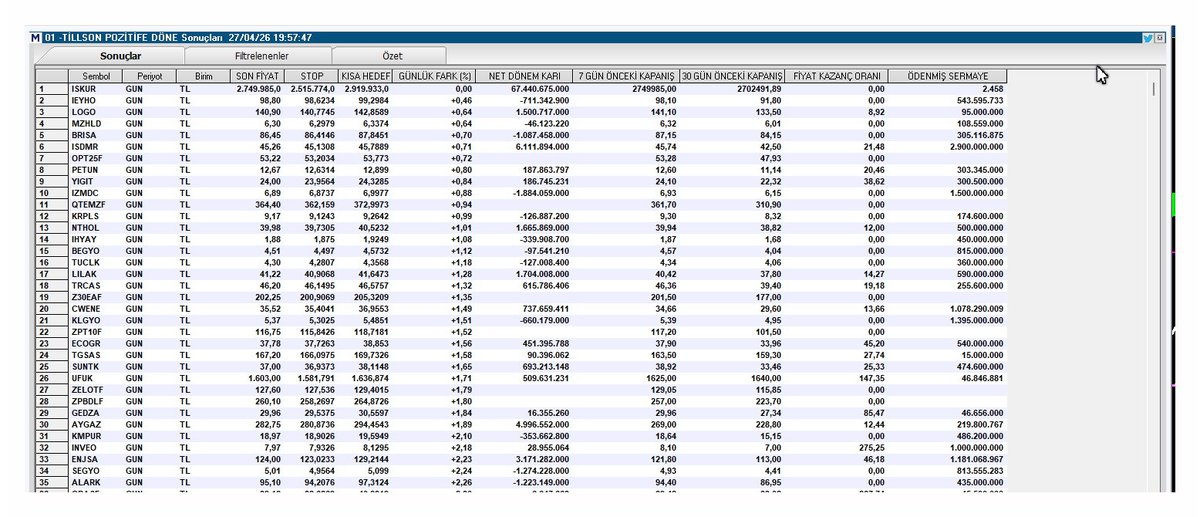Click row number 1 header cell
The width and height of the screenshot is (1200, 517).
[x=51, y=89]
